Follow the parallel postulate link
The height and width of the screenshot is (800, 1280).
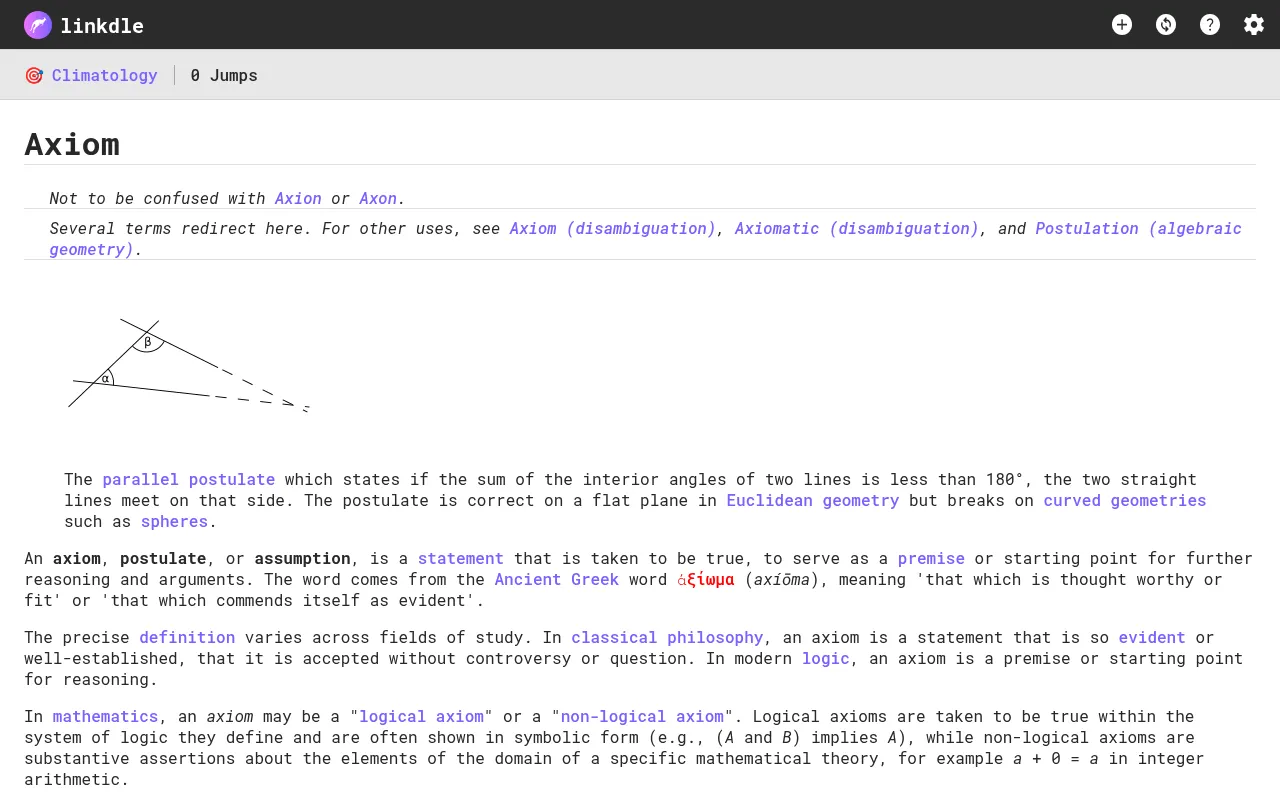[x=189, y=479]
